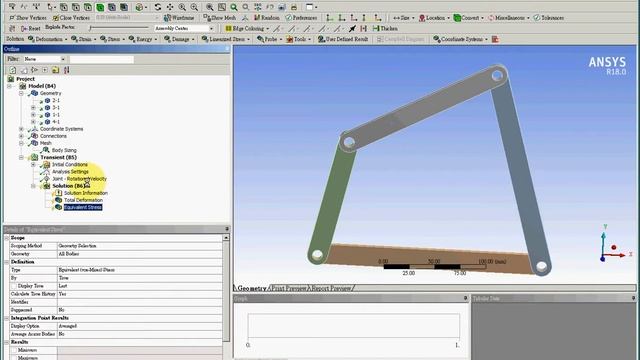Select Body Sizing in tree
Viewport: 640px width, 360px height.
64,150
